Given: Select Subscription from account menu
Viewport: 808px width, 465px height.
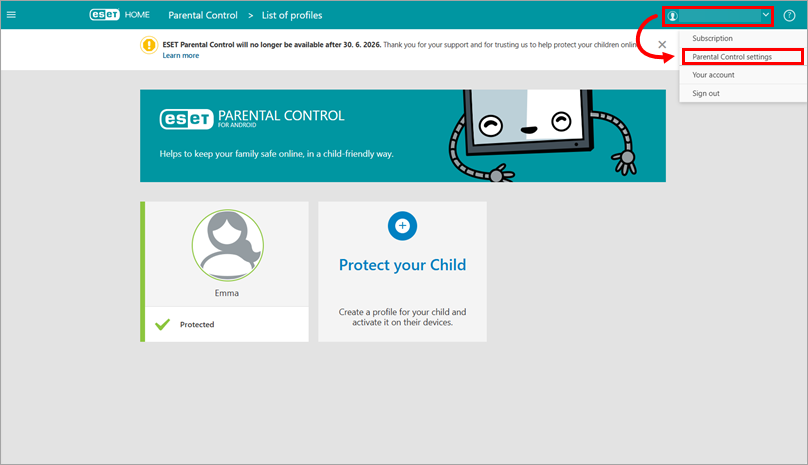Looking at the screenshot, I should point(712,38).
